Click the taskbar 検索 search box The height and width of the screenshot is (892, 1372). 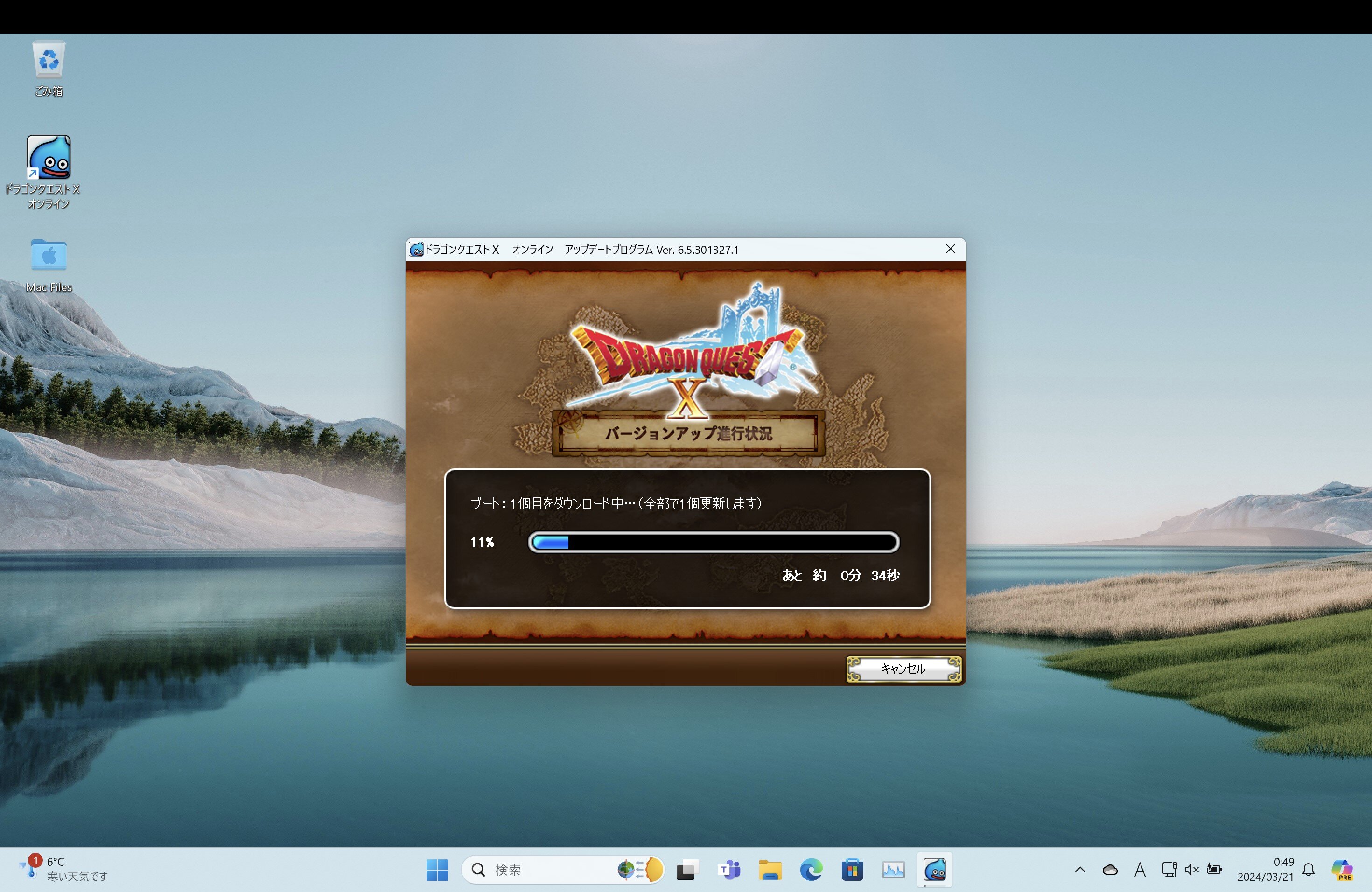(x=563, y=870)
